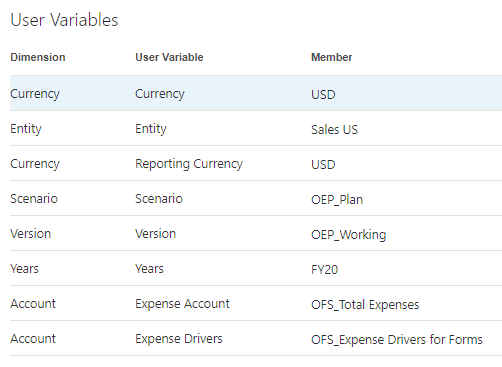Click the Years user variable cell
This screenshot has height=367, width=502.
149,269
